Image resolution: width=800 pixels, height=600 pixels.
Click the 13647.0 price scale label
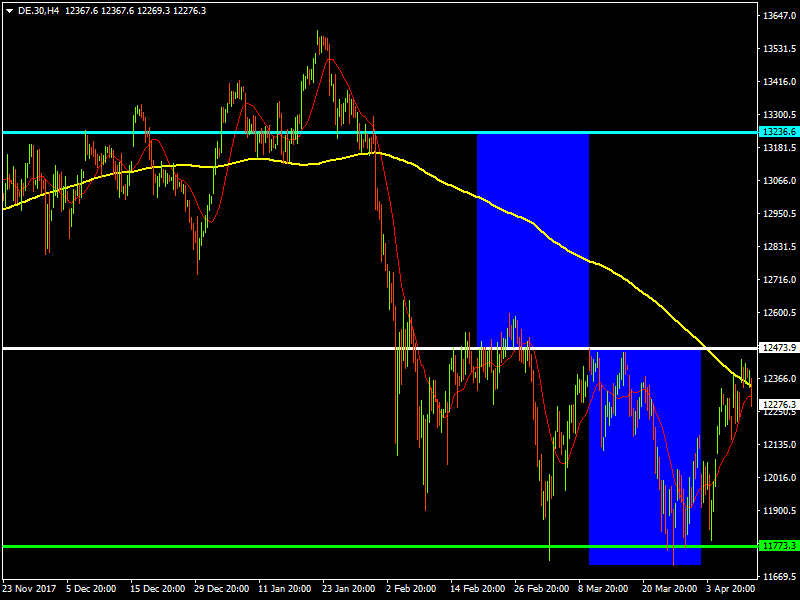pyautogui.click(x=779, y=16)
